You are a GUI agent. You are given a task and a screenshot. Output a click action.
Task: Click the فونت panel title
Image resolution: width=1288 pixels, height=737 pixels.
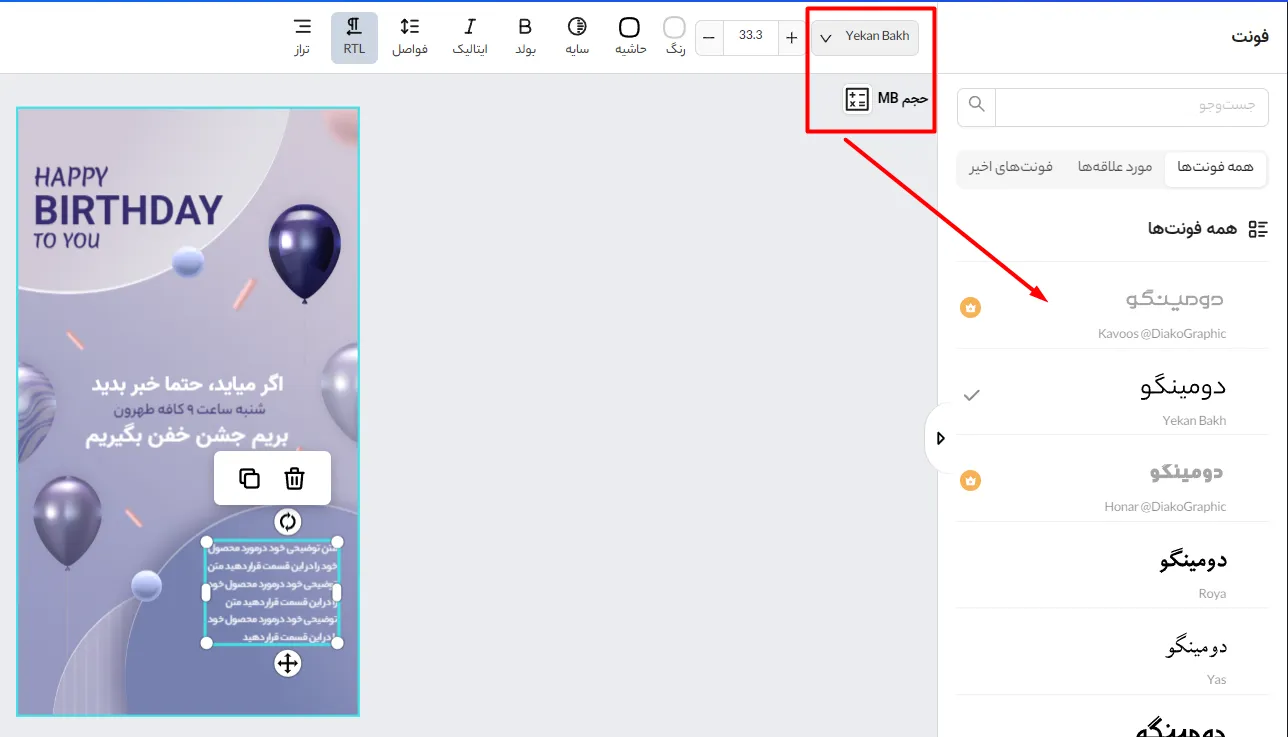click(1250, 36)
